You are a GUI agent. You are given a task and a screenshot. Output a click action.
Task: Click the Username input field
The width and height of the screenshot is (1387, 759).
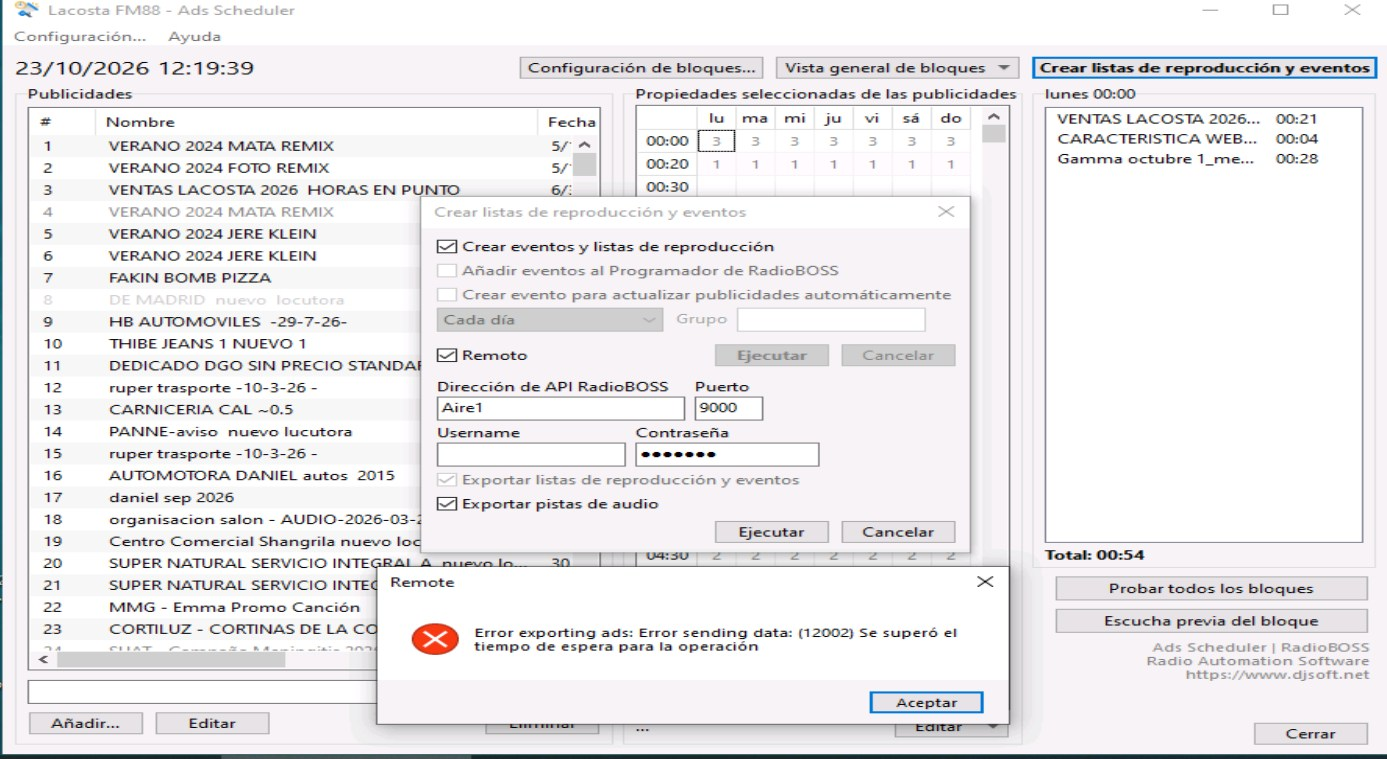point(531,454)
